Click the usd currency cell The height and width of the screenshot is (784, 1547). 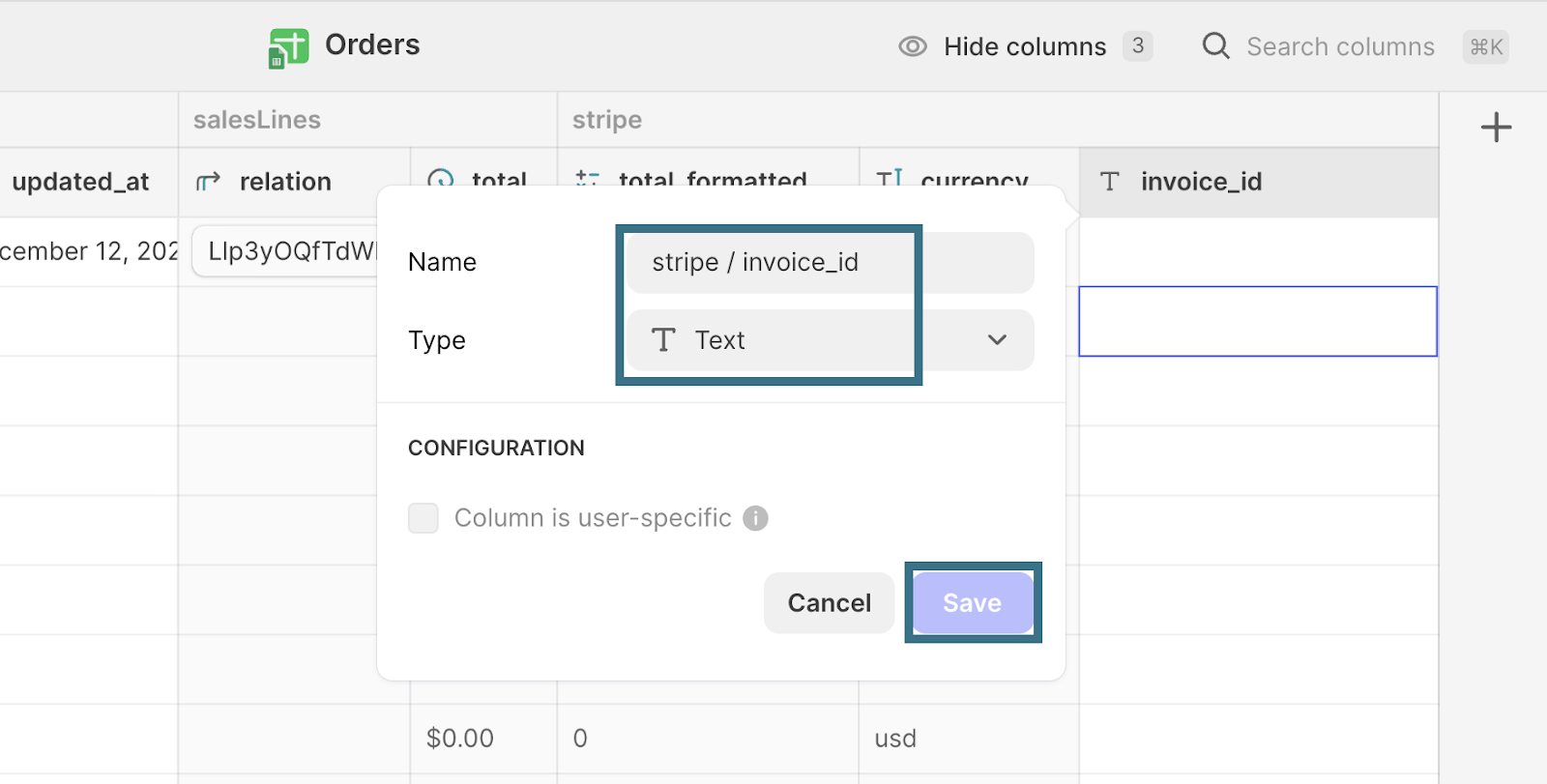[x=969, y=739]
